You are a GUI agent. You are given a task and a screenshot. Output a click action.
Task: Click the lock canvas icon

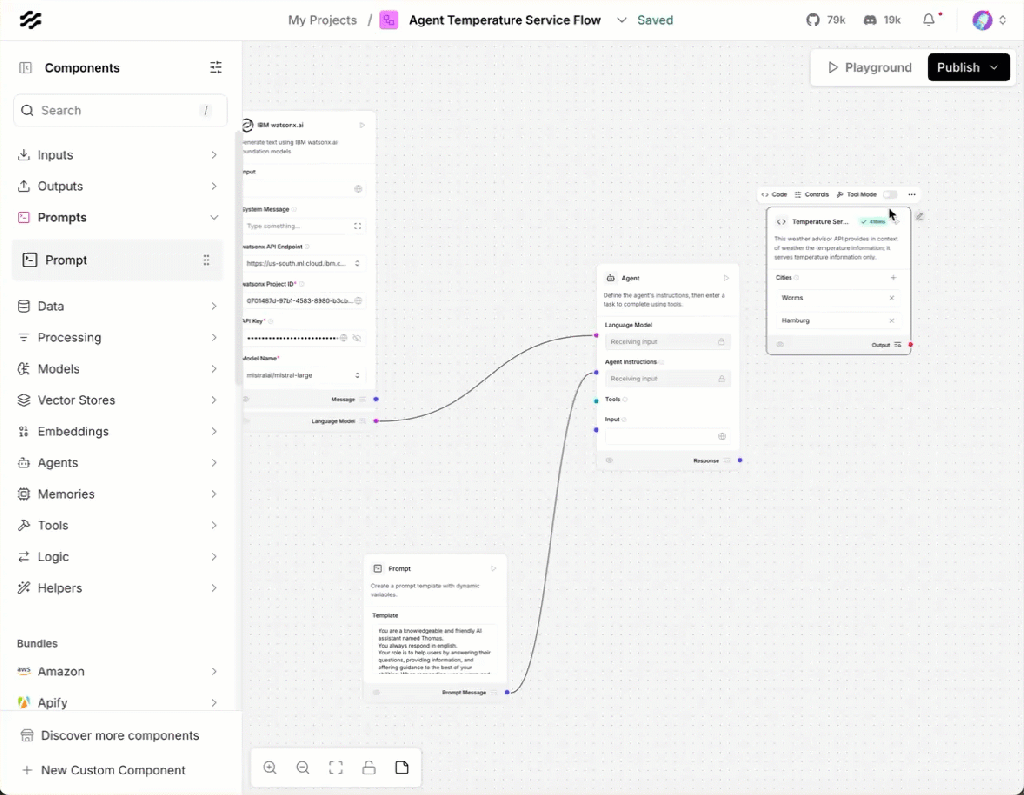(369, 768)
